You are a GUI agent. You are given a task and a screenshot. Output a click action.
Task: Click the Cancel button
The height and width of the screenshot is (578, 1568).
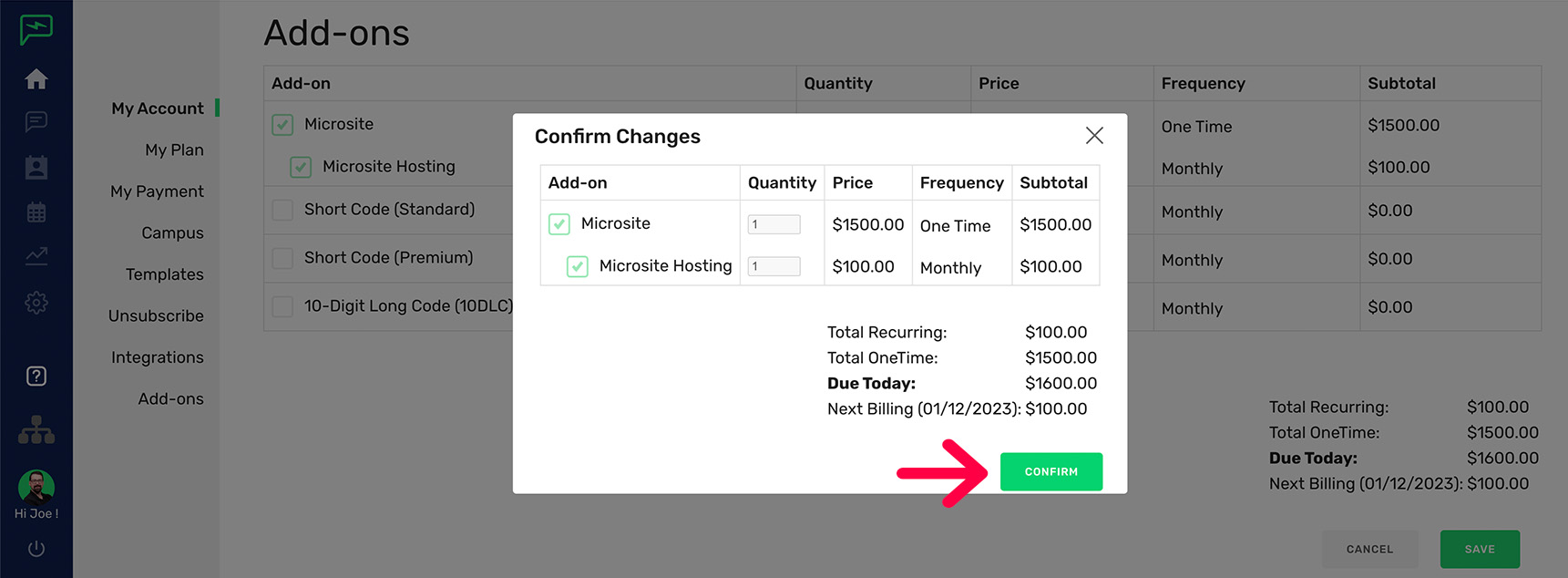point(1370,549)
